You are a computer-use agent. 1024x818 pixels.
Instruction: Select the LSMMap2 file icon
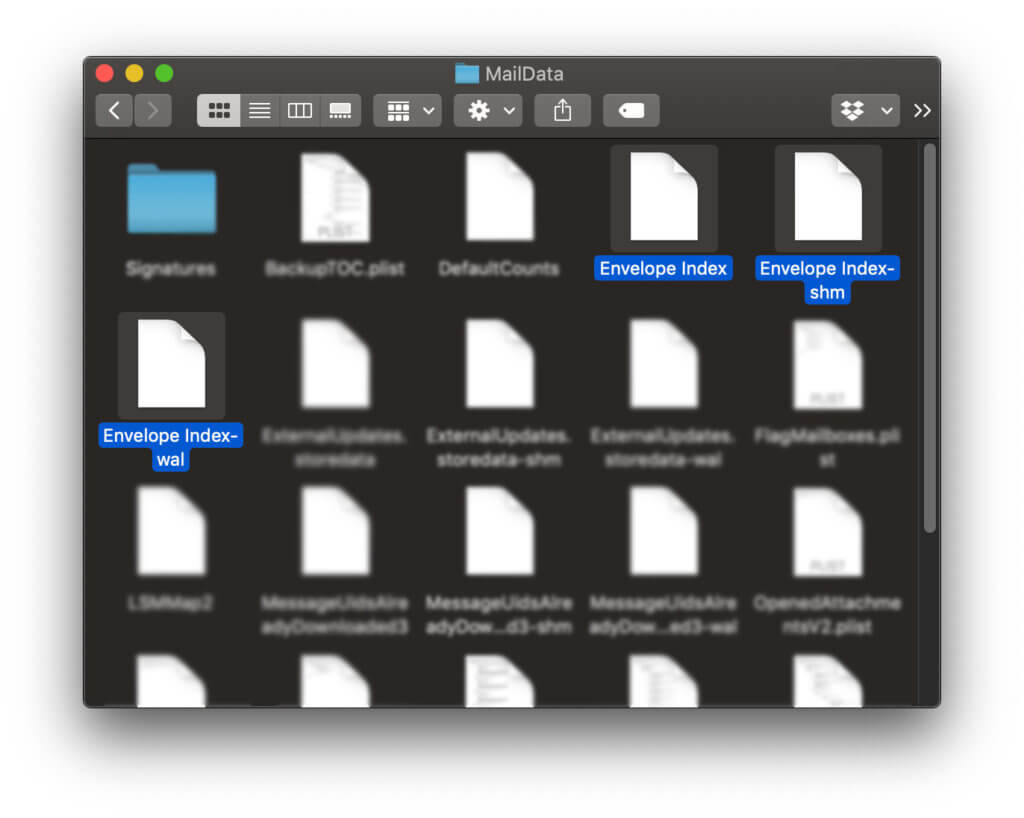pos(172,531)
